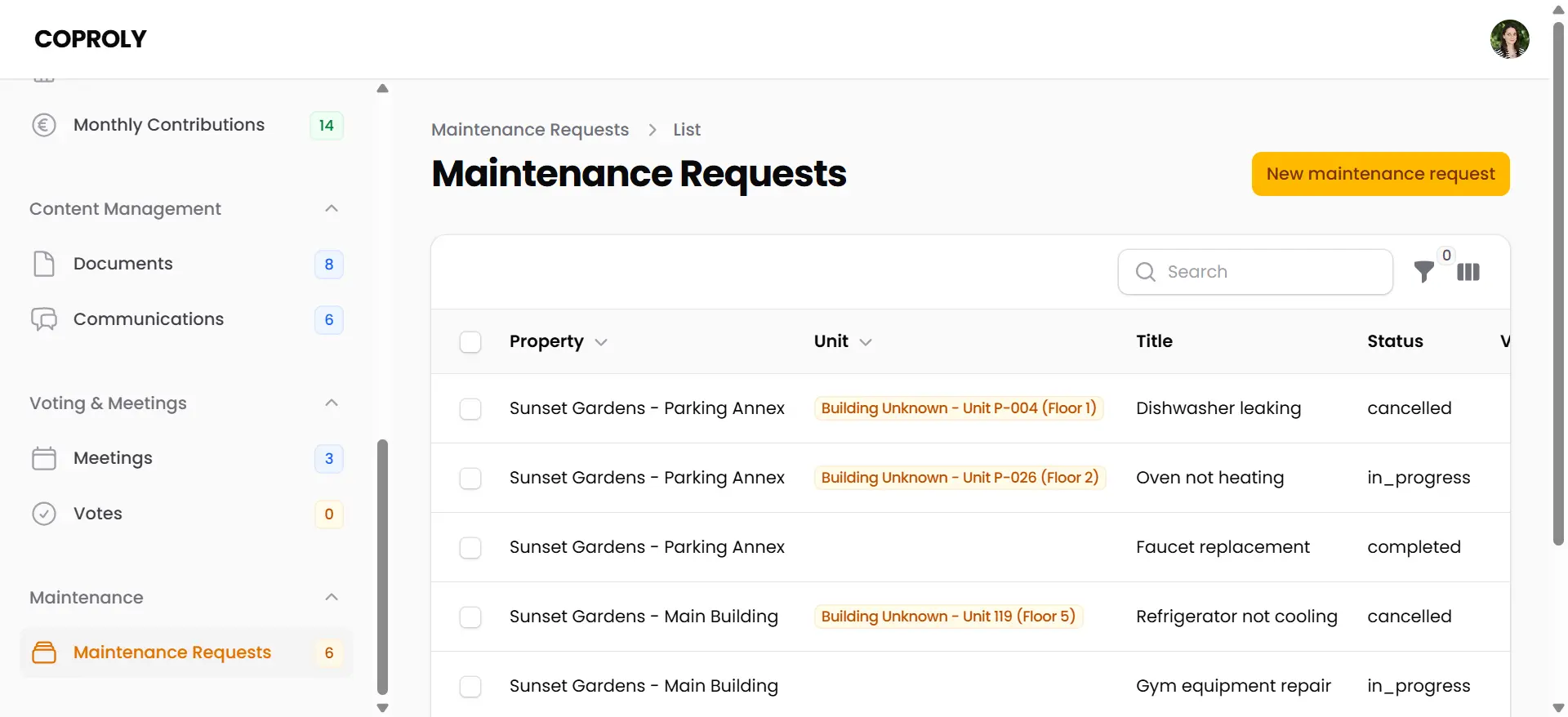Click in_progress status of Oven not heating
This screenshot has width=1568, height=717.
click(1419, 478)
